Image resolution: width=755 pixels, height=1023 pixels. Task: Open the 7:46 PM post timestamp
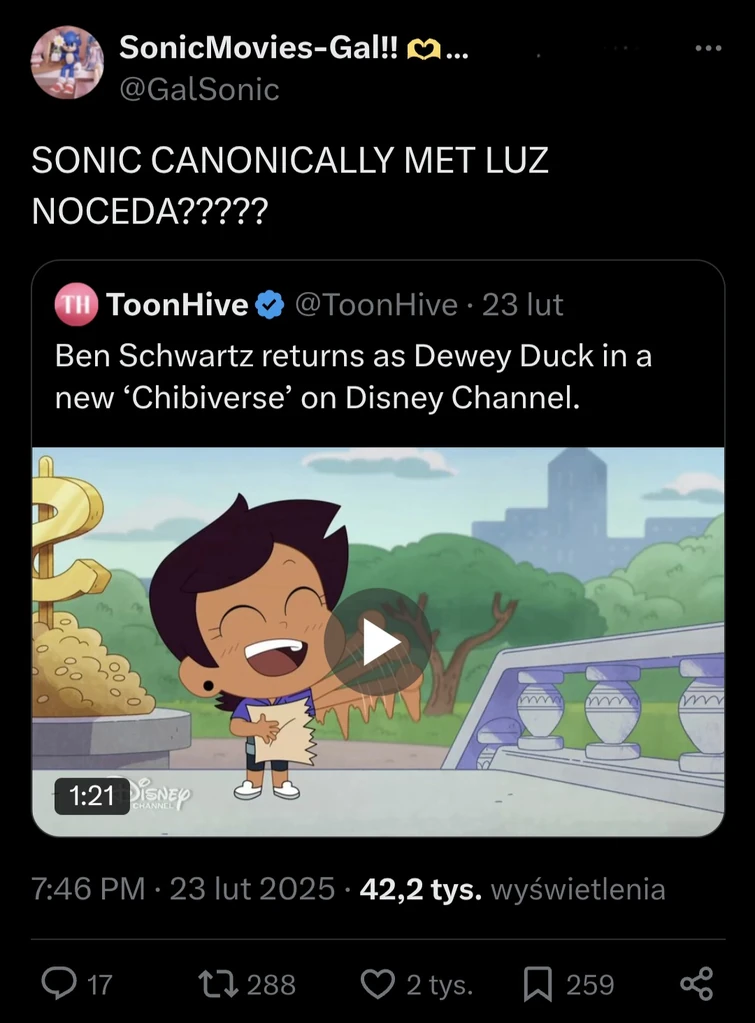(89, 889)
